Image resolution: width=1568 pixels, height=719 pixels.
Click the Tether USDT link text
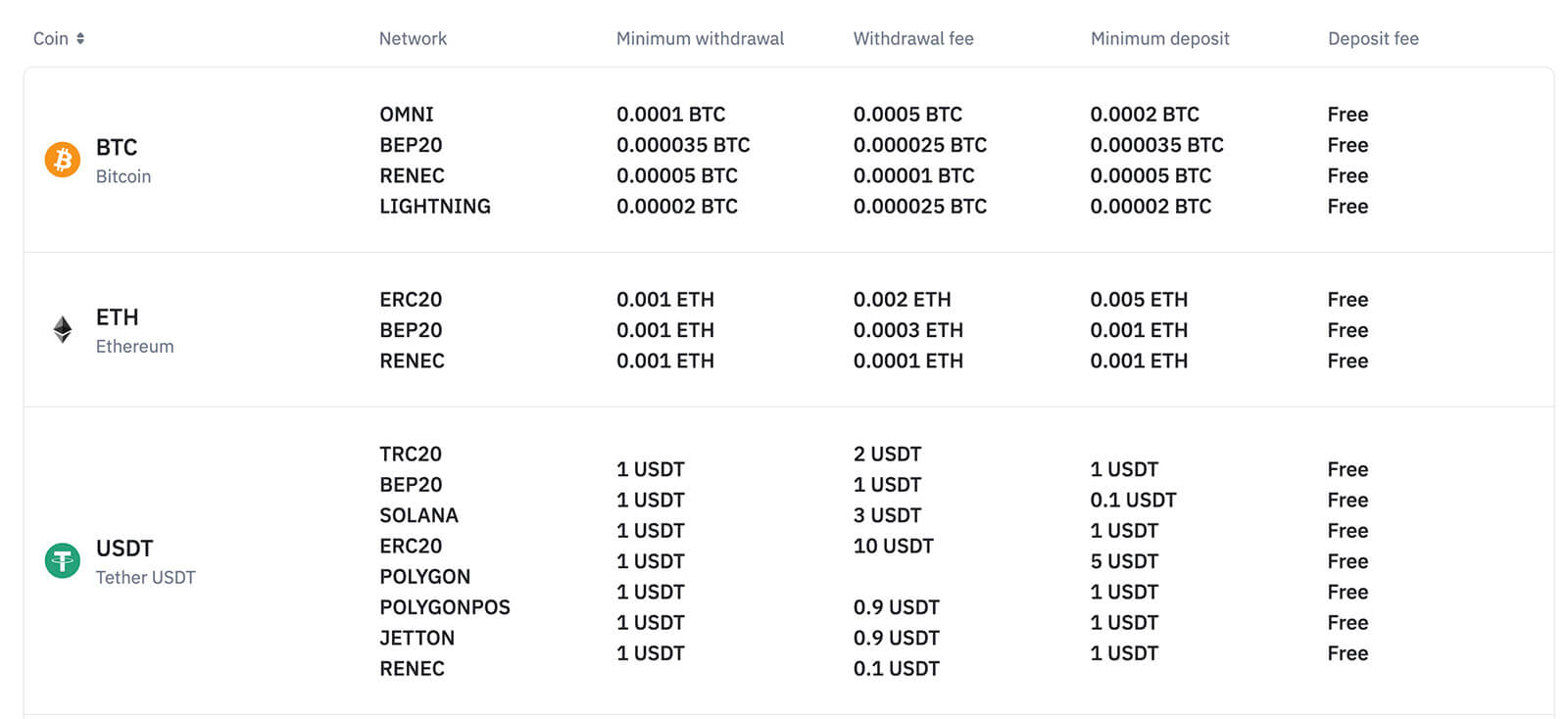[x=144, y=577]
